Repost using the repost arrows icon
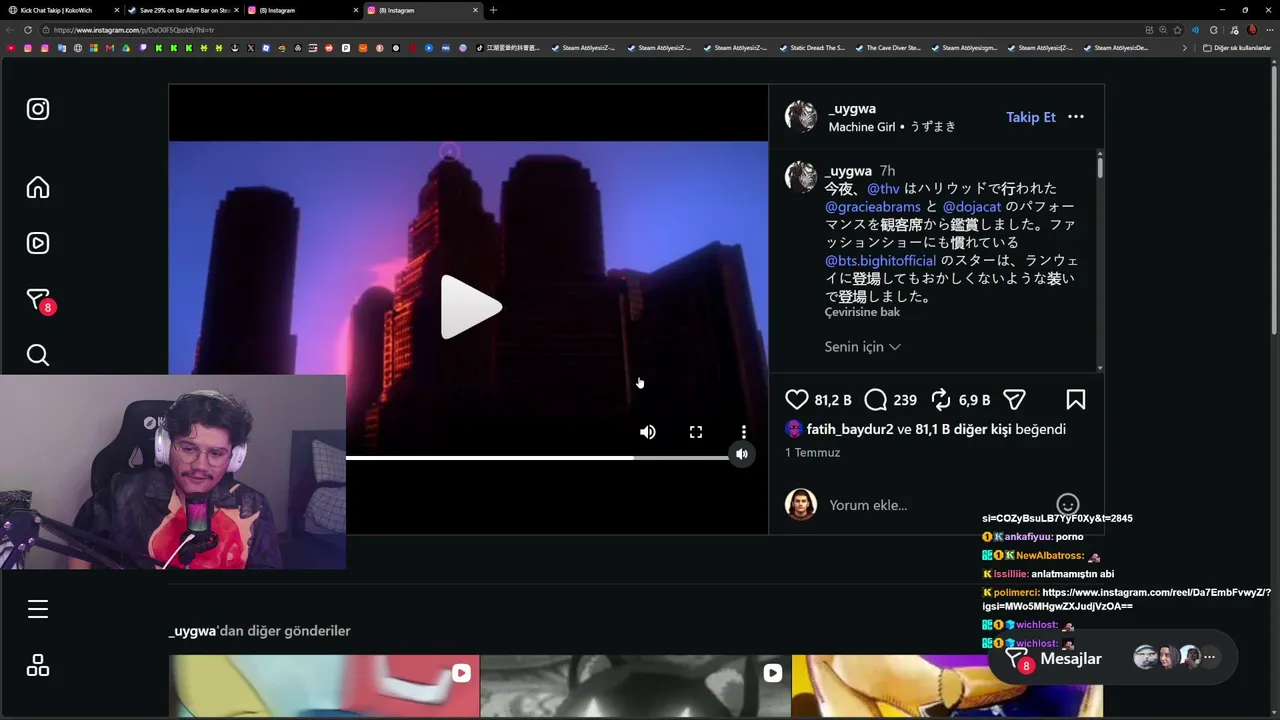1280x720 pixels. tap(941, 400)
